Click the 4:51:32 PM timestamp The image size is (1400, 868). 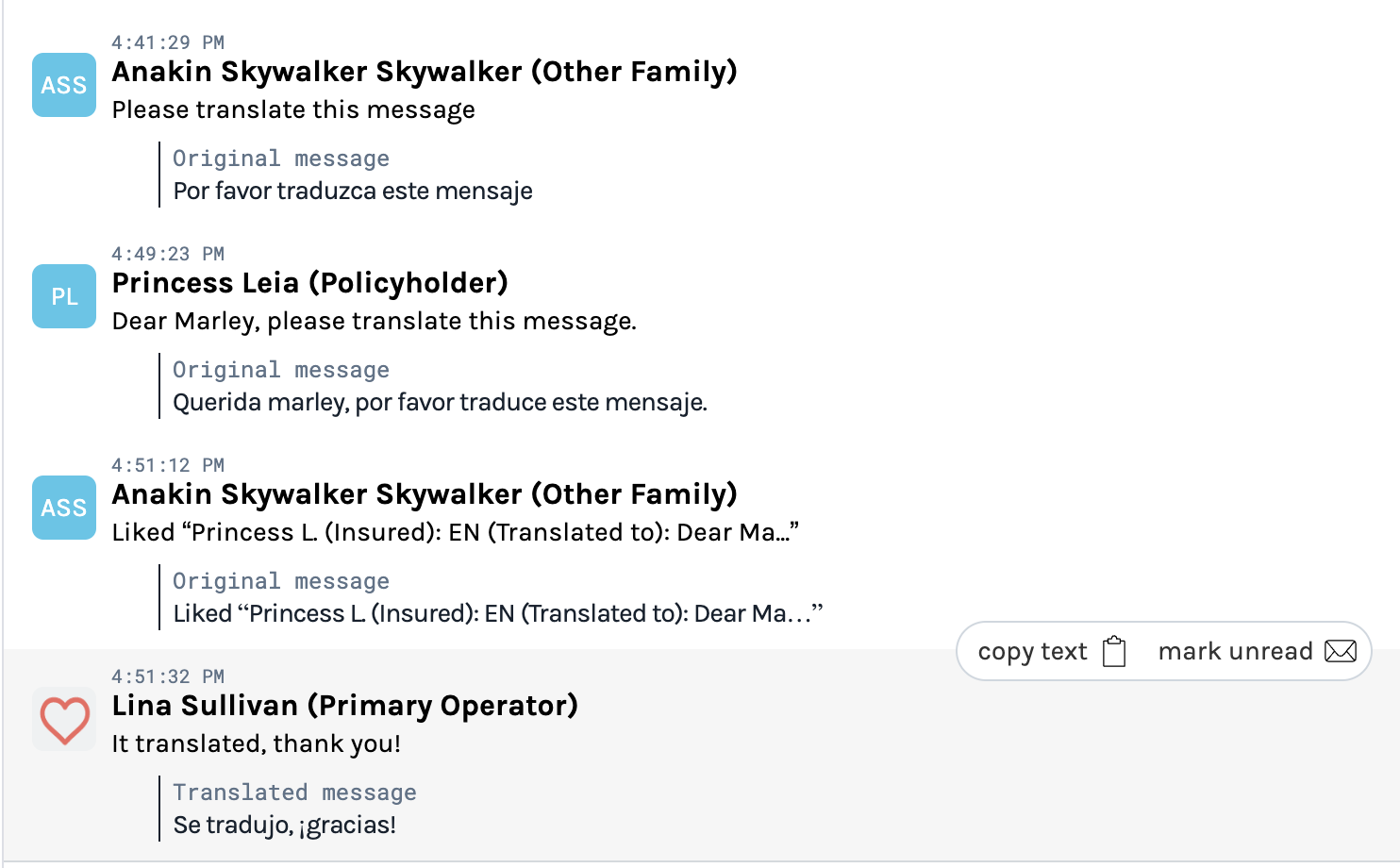(x=168, y=676)
